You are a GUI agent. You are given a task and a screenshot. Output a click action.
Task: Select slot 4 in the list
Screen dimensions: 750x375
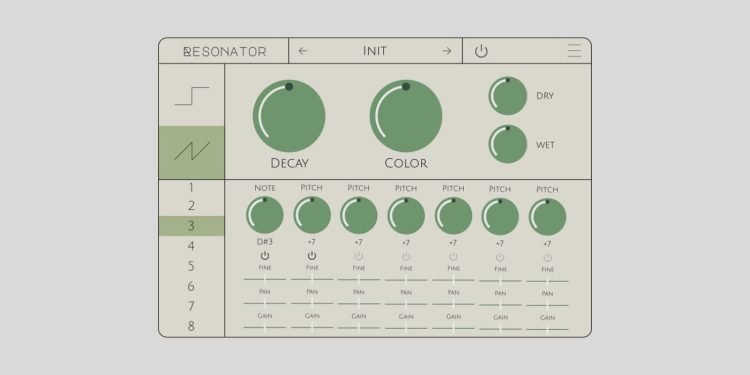coord(191,246)
